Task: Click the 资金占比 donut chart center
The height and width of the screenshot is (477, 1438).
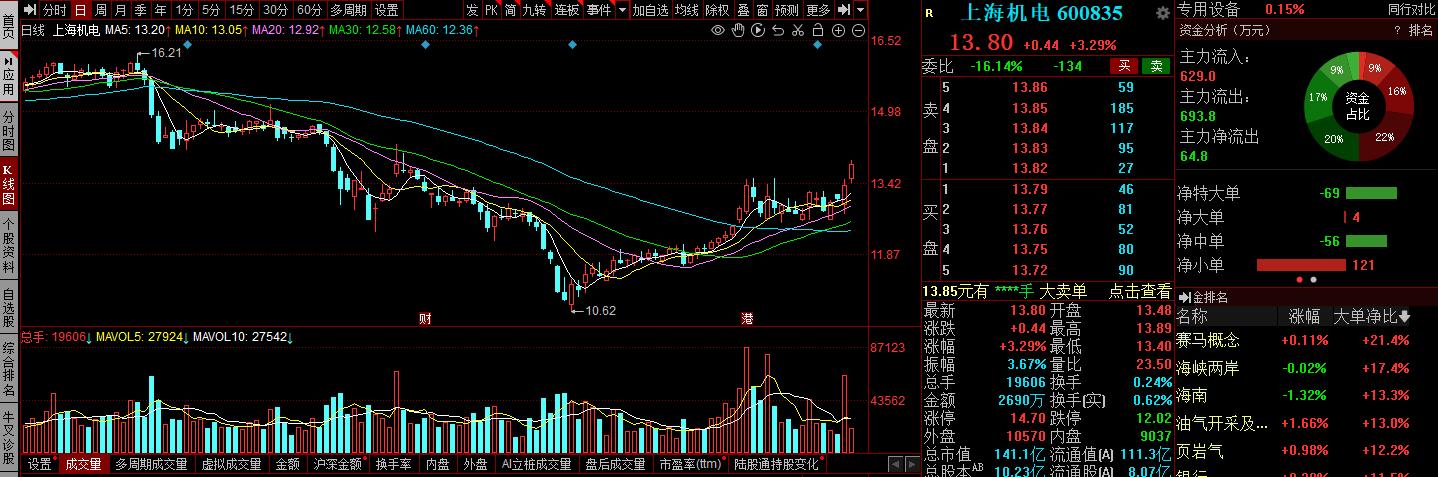Action: click(x=1356, y=105)
